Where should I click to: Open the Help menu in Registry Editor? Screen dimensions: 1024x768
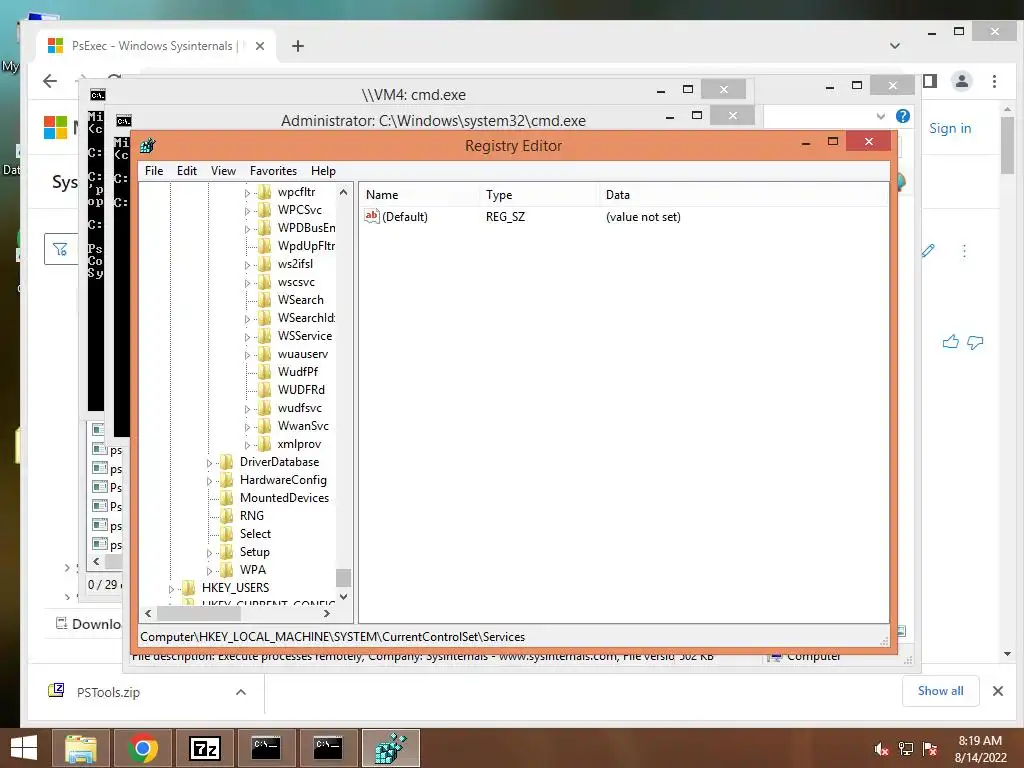(x=323, y=170)
